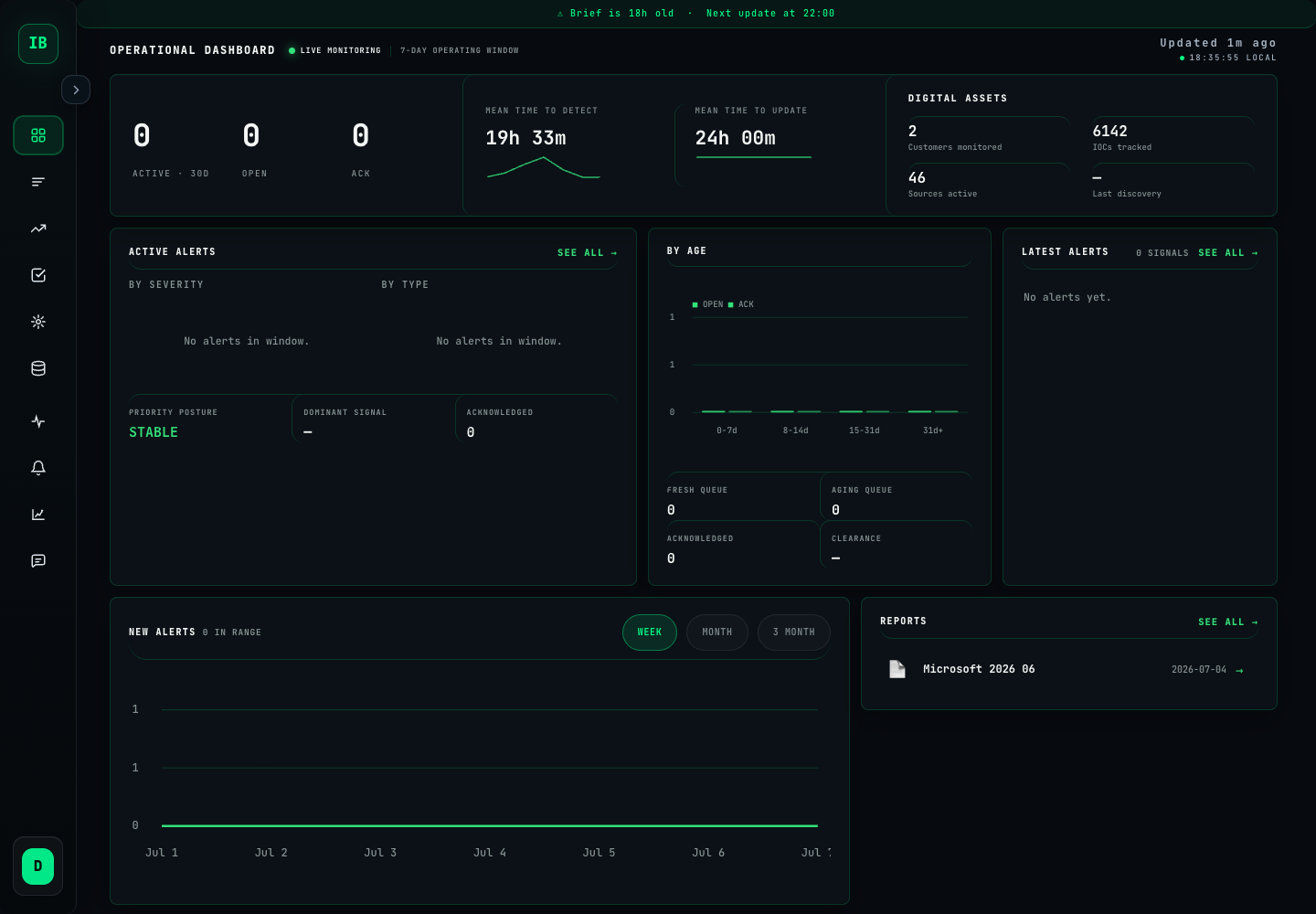Click the ACK counter
Viewport: 1316px width, 914px height.
point(361,148)
